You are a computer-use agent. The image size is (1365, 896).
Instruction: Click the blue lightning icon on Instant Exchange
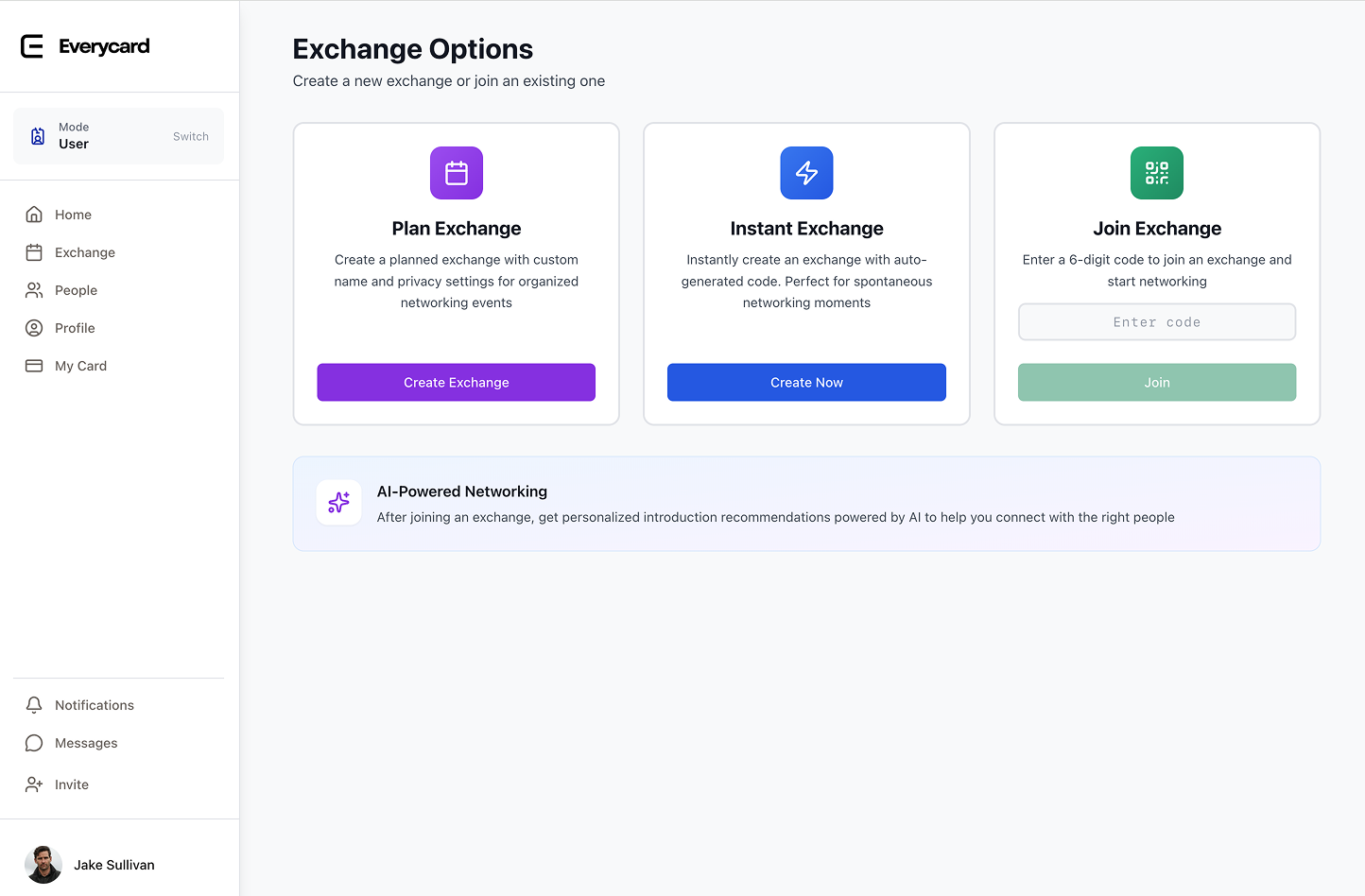(x=806, y=173)
